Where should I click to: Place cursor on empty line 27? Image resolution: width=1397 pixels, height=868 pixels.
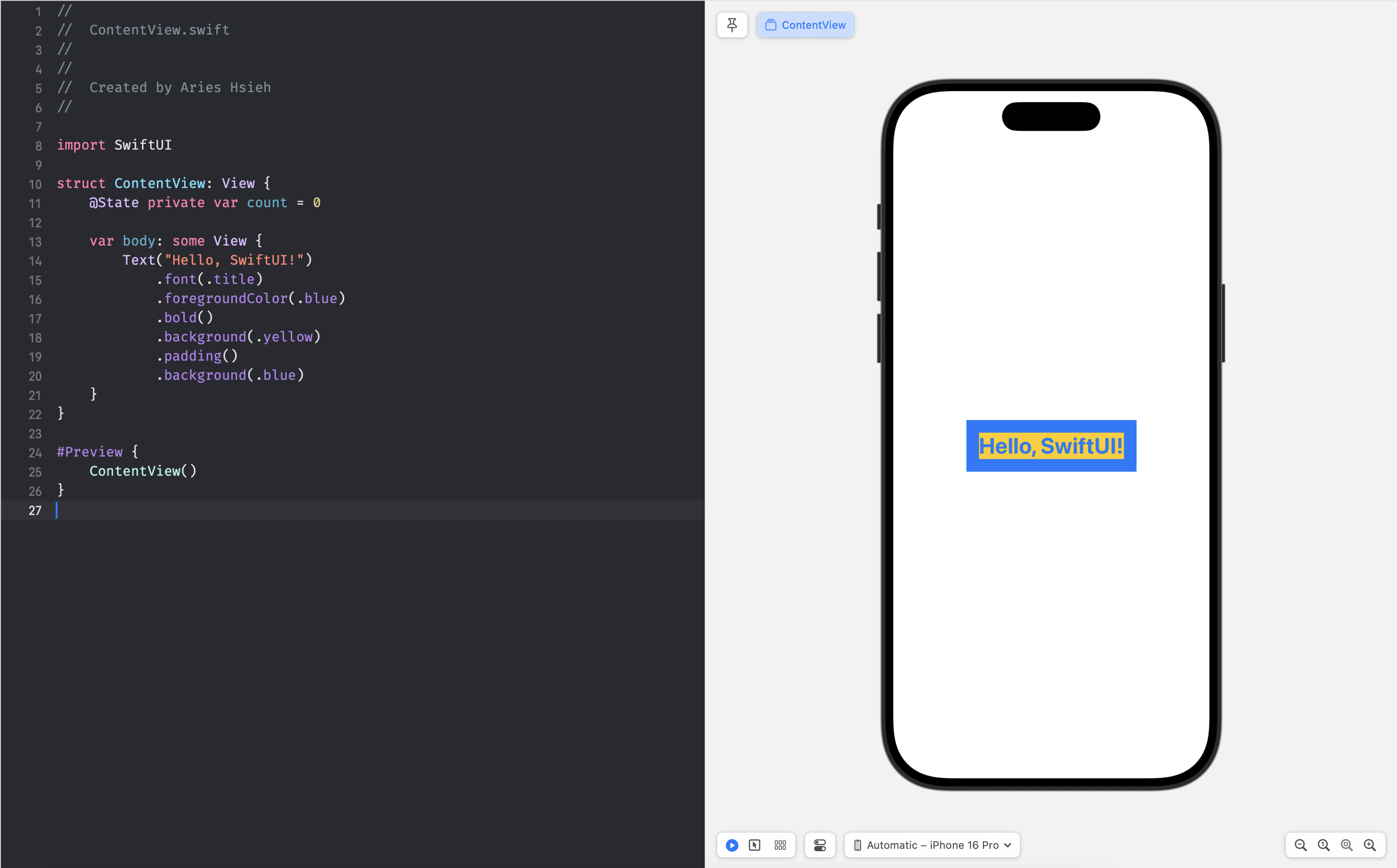pyautogui.click(x=230, y=510)
